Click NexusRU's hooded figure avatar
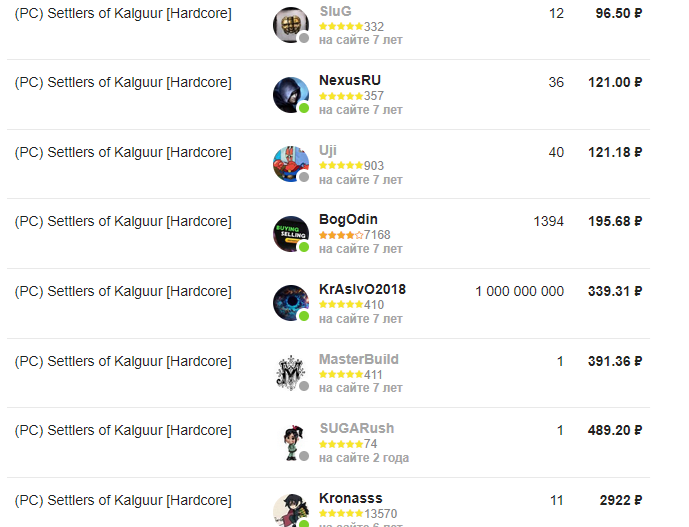Viewport: 689px width, 527px height. tap(290, 95)
